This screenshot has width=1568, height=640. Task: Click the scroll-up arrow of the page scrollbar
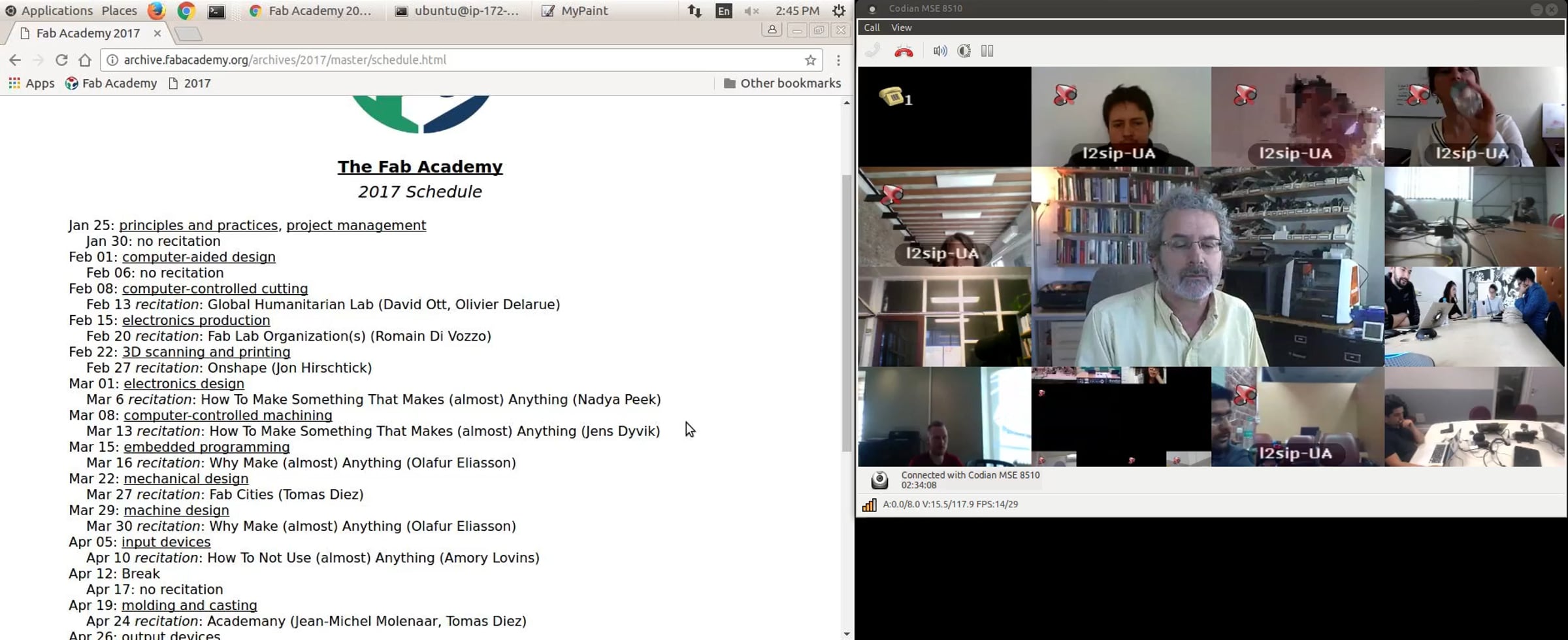847,103
